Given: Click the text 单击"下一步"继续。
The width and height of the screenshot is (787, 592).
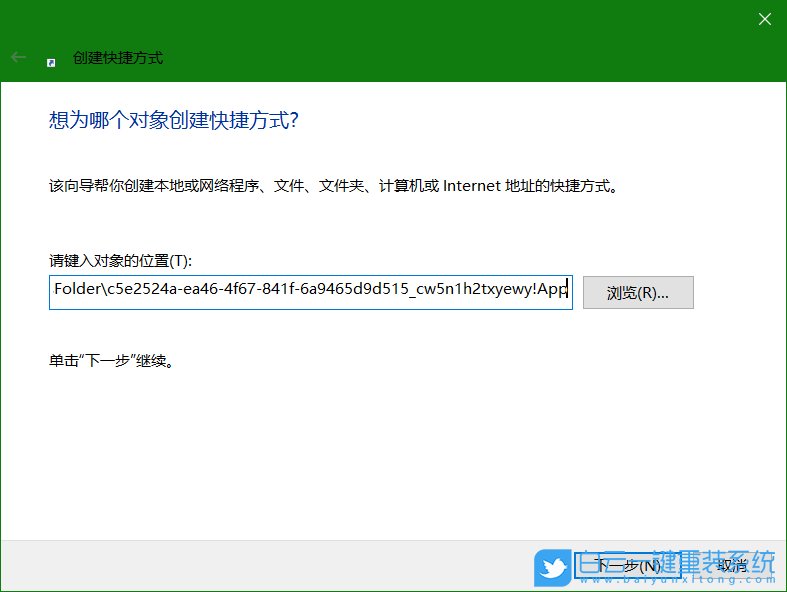Looking at the screenshot, I should (x=111, y=361).
